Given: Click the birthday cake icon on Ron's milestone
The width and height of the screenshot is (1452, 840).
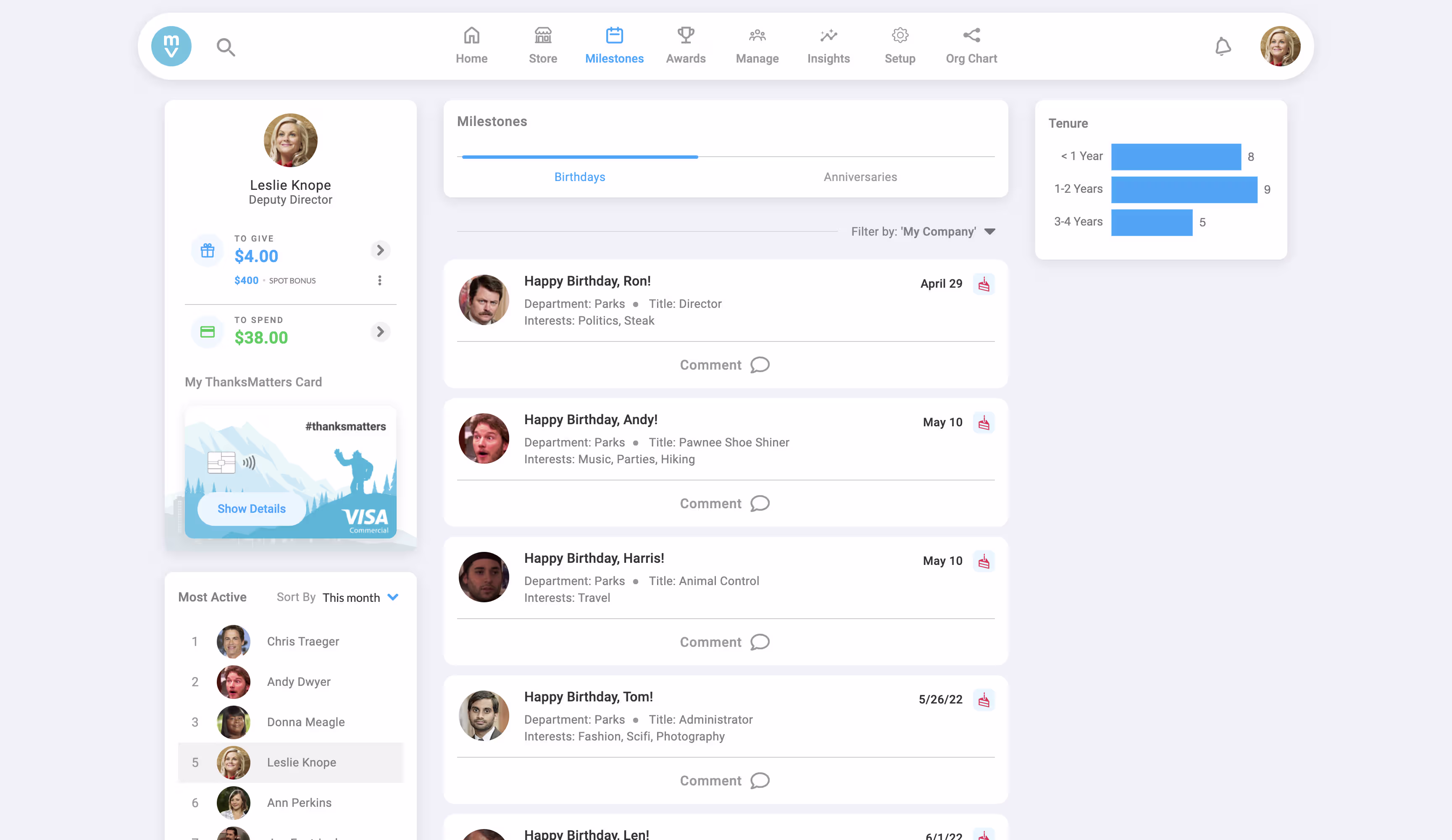Looking at the screenshot, I should (984, 283).
